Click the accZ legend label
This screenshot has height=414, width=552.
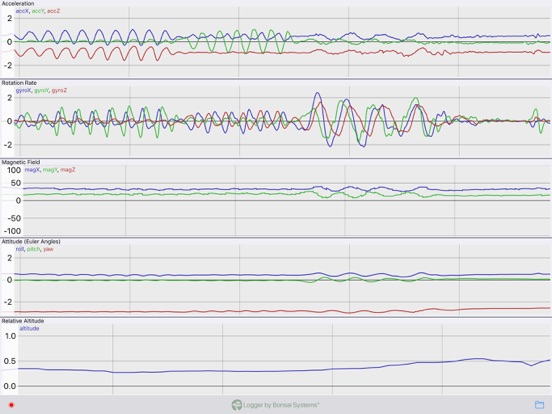point(54,11)
